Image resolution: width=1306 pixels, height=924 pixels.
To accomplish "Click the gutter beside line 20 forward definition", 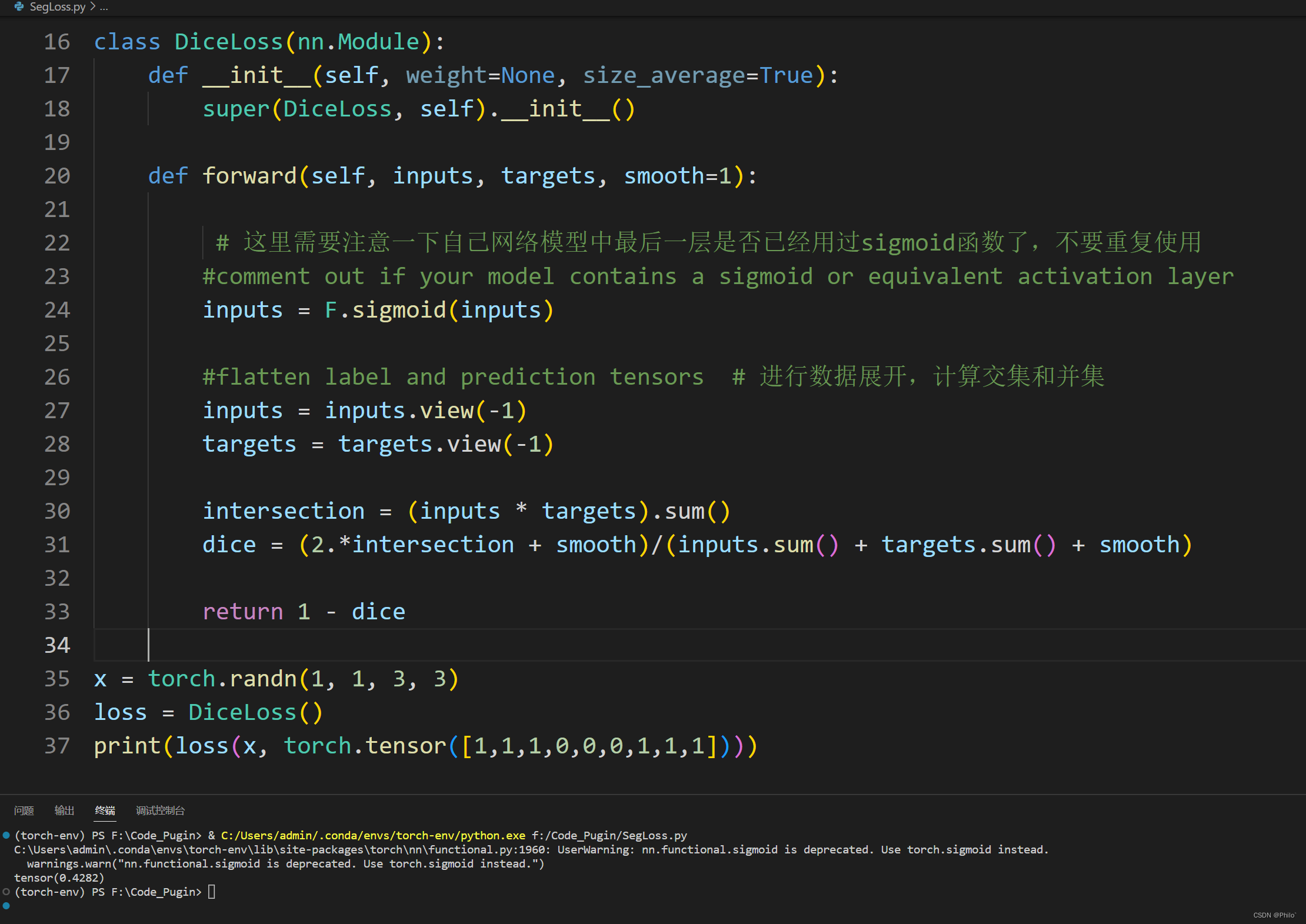I will [x=56, y=176].
